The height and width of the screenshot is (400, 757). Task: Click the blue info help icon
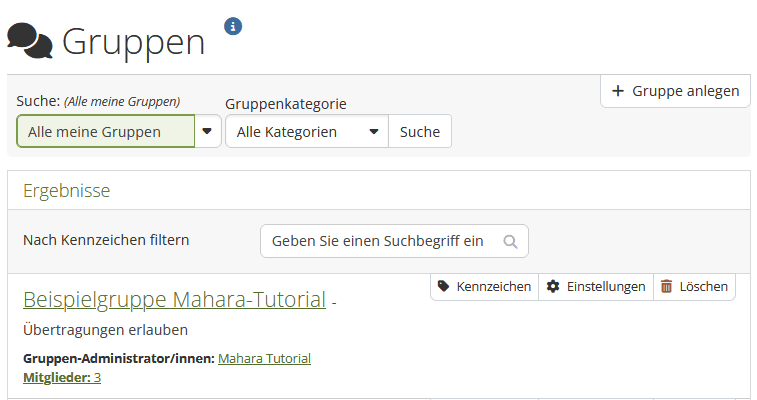pos(233,26)
